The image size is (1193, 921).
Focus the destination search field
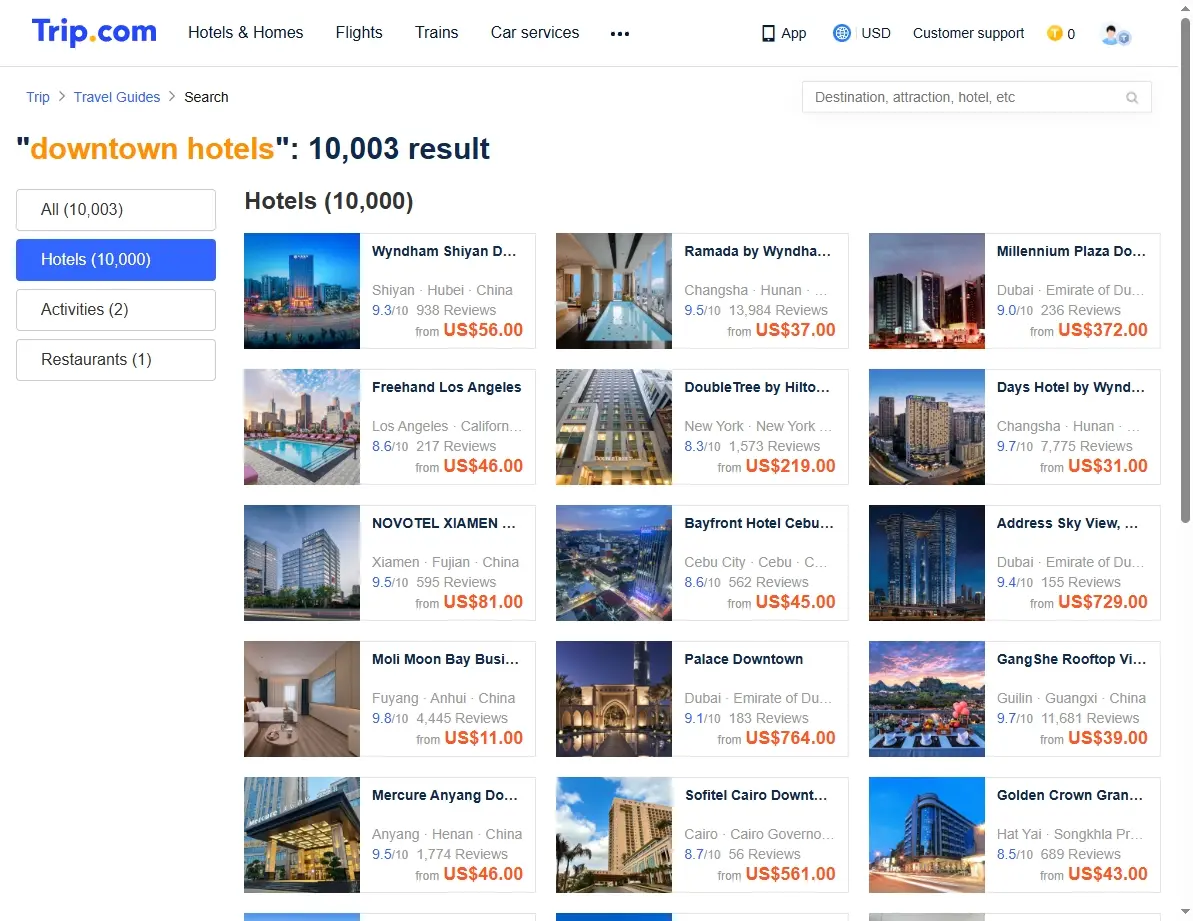click(976, 97)
